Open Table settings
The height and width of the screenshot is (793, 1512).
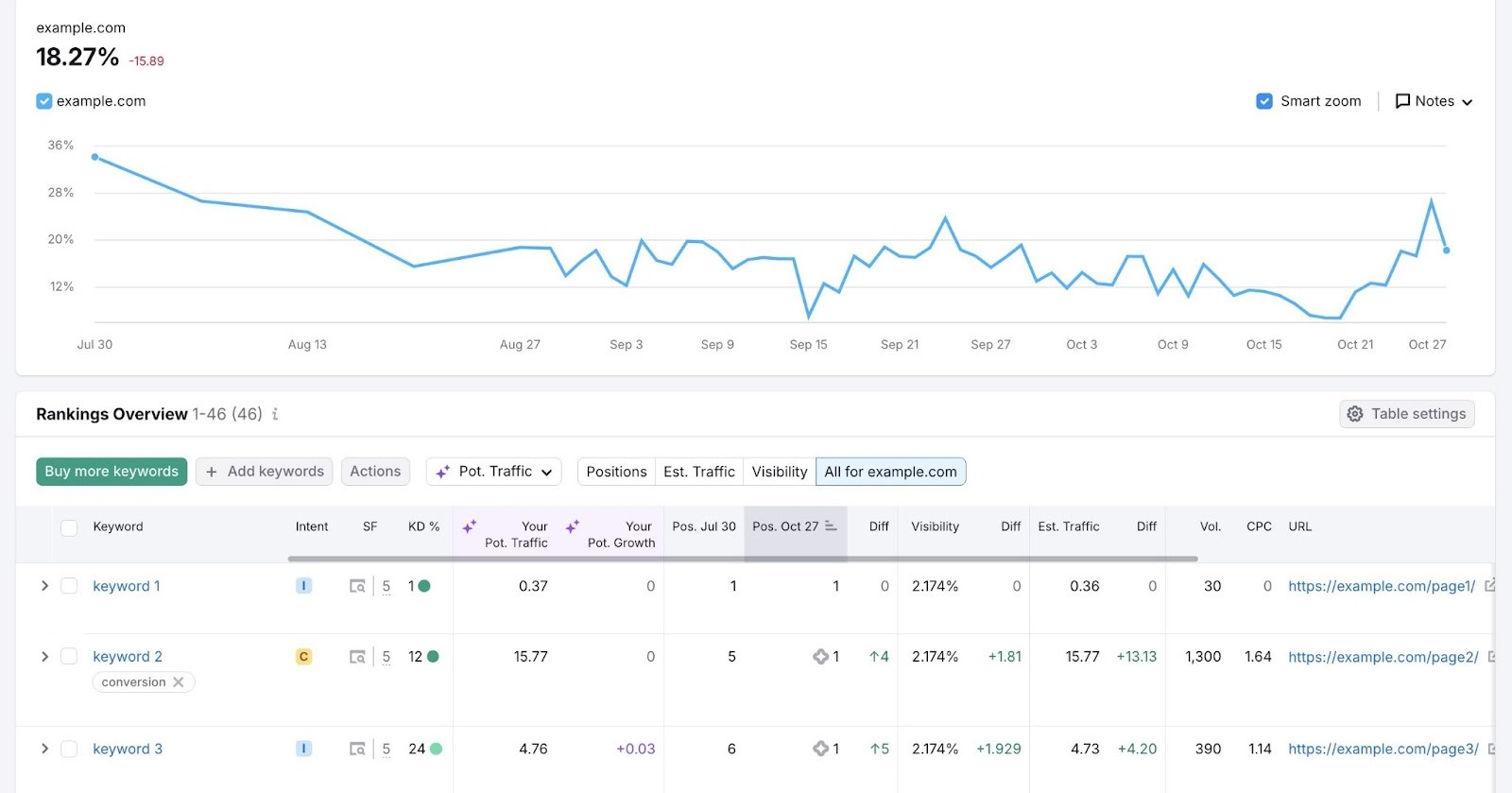1406,414
